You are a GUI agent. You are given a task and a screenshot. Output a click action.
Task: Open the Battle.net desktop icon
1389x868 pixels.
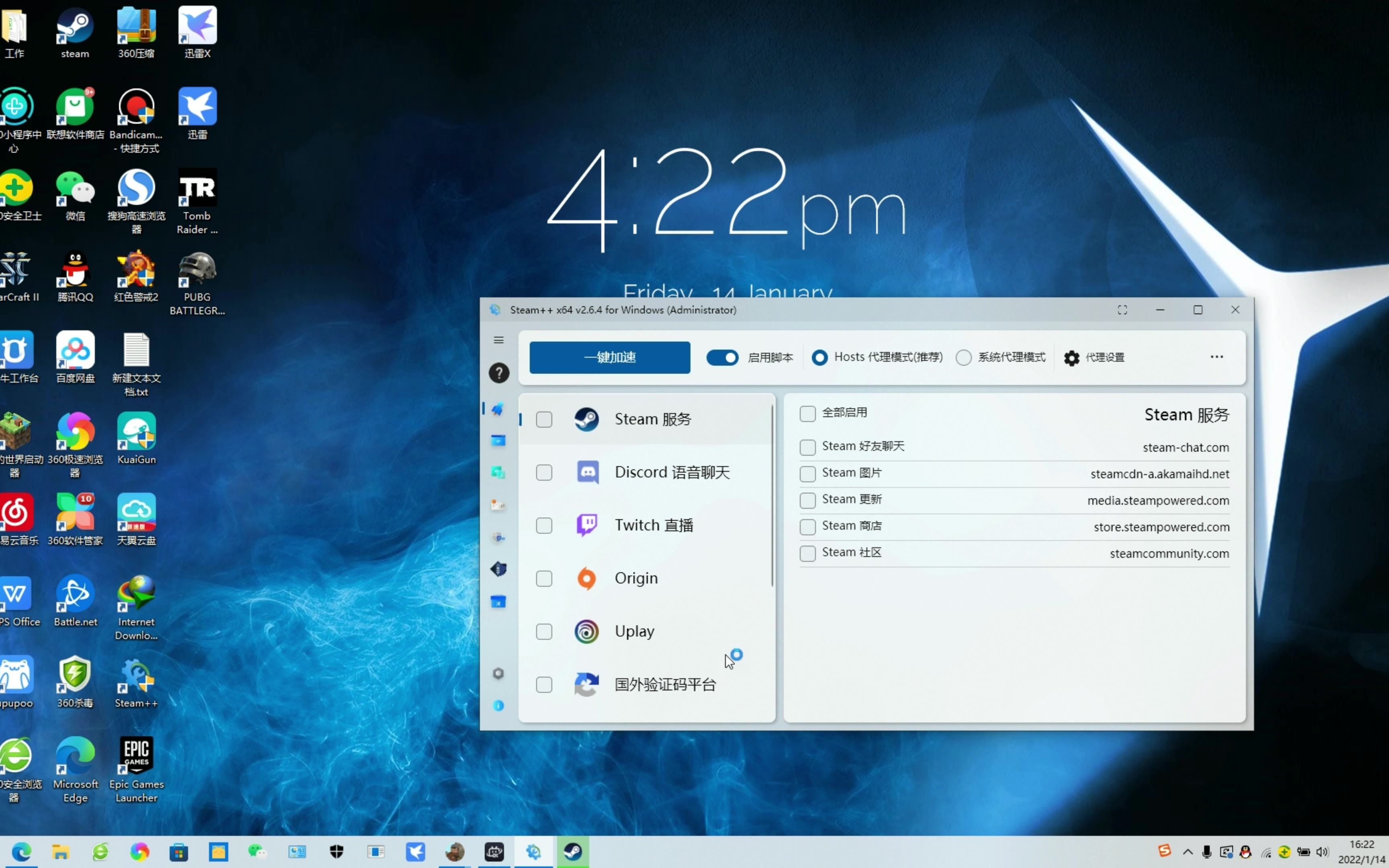[75, 600]
